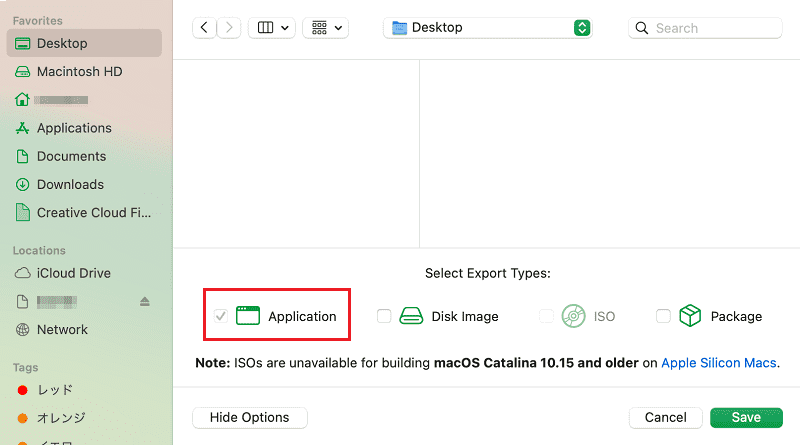Click the Desktop folder icon in path popup
The image size is (800, 445).
coord(399,28)
